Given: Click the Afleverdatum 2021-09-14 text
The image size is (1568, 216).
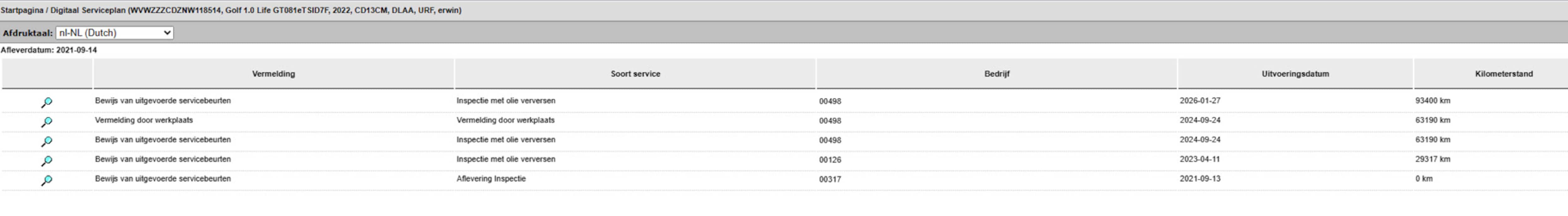Looking at the screenshot, I should pyautogui.click(x=49, y=50).
